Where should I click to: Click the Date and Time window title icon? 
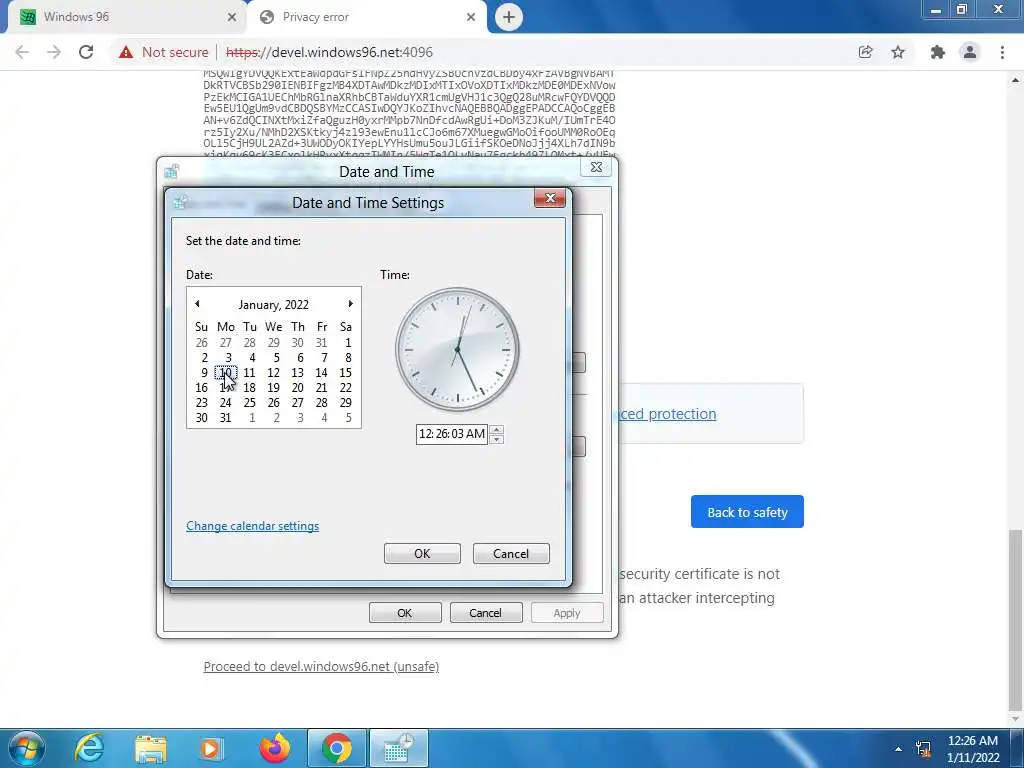171,172
